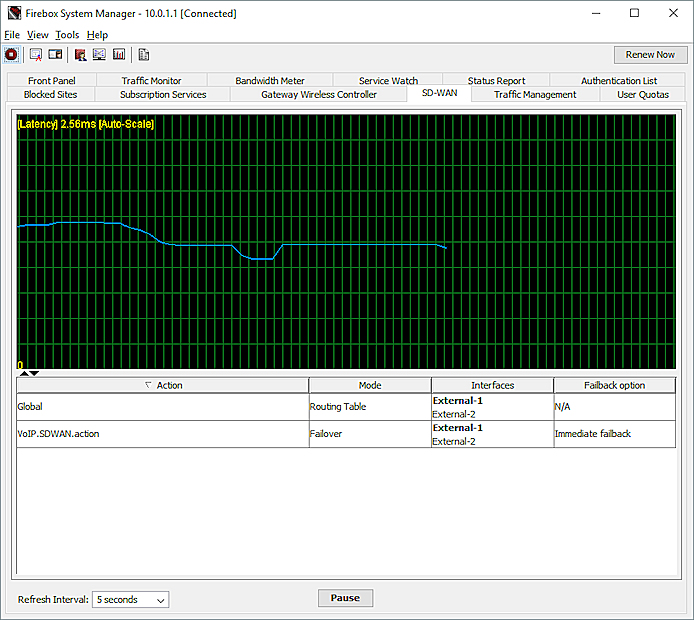Screen dimensions: 694x620
Task: Click the red Stop Display toolbar icon
Action: (x=11, y=54)
